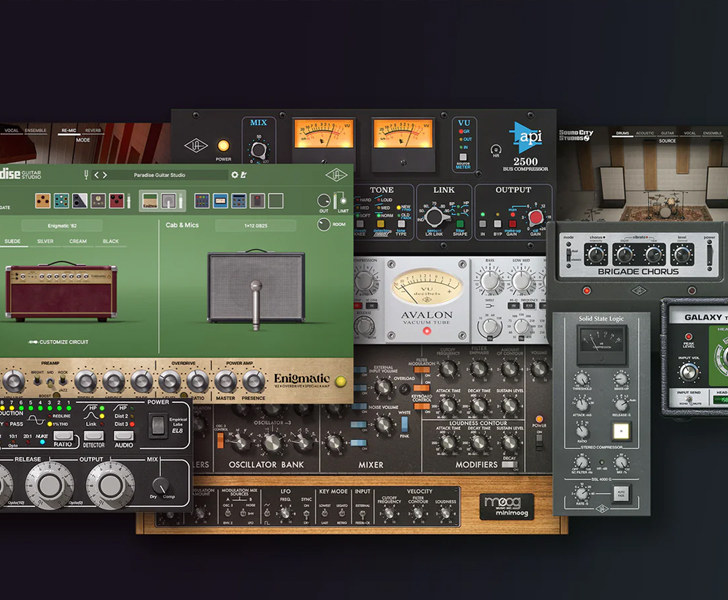Viewport: 728px width, 600px height.
Task: Click the UA logo on the API 2500
Action: coord(196,146)
